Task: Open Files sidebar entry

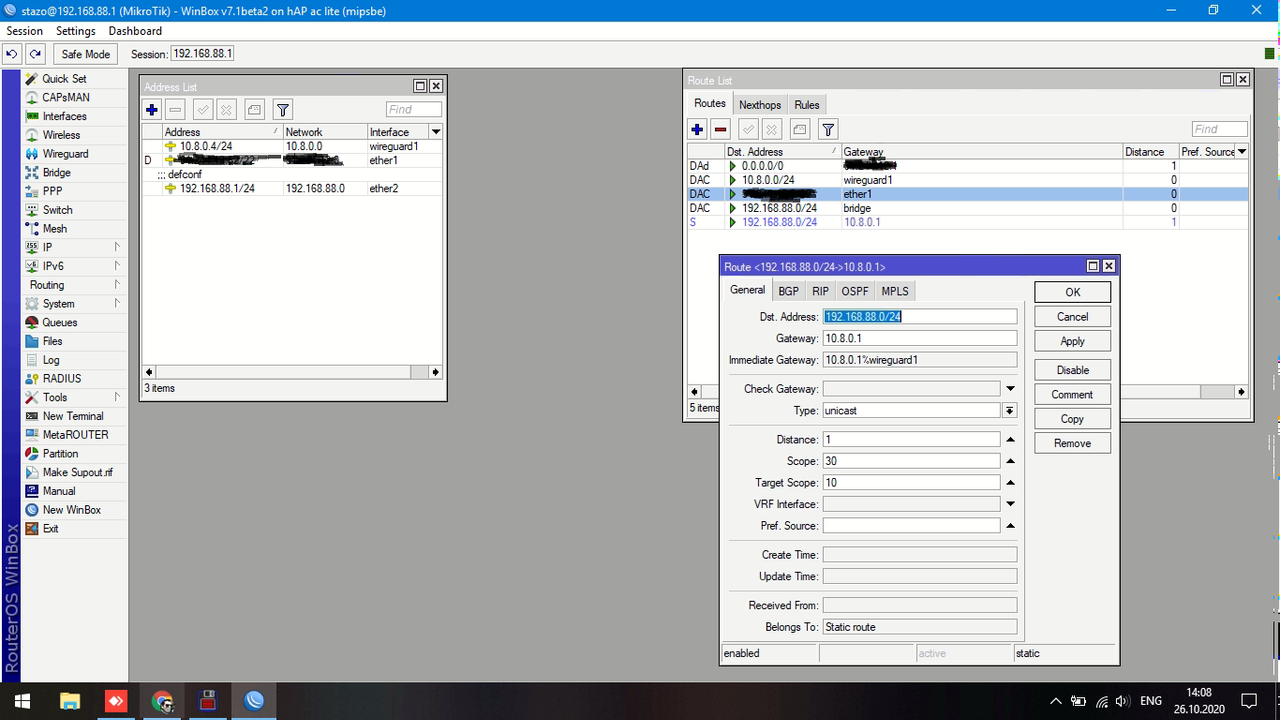Action: [x=52, y=341]
